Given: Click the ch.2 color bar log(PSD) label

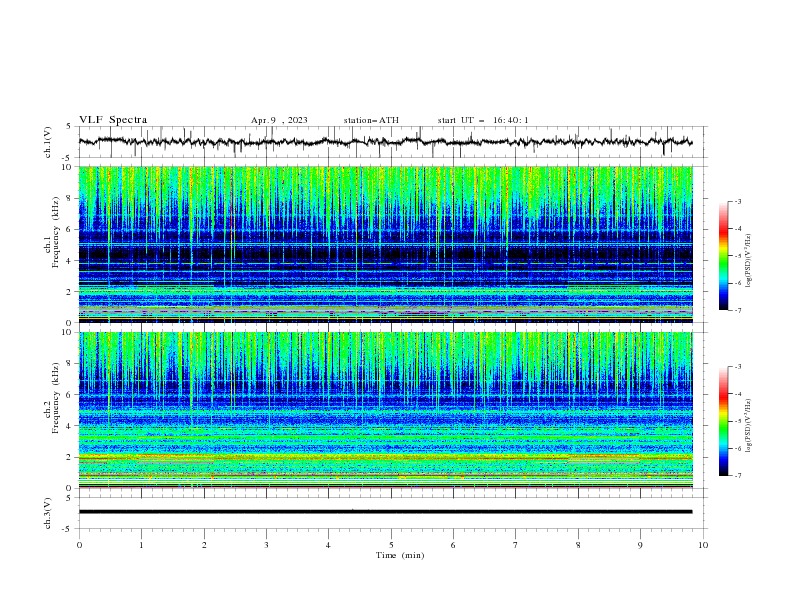Looking at the screenshot, I should tap(749, 426).
